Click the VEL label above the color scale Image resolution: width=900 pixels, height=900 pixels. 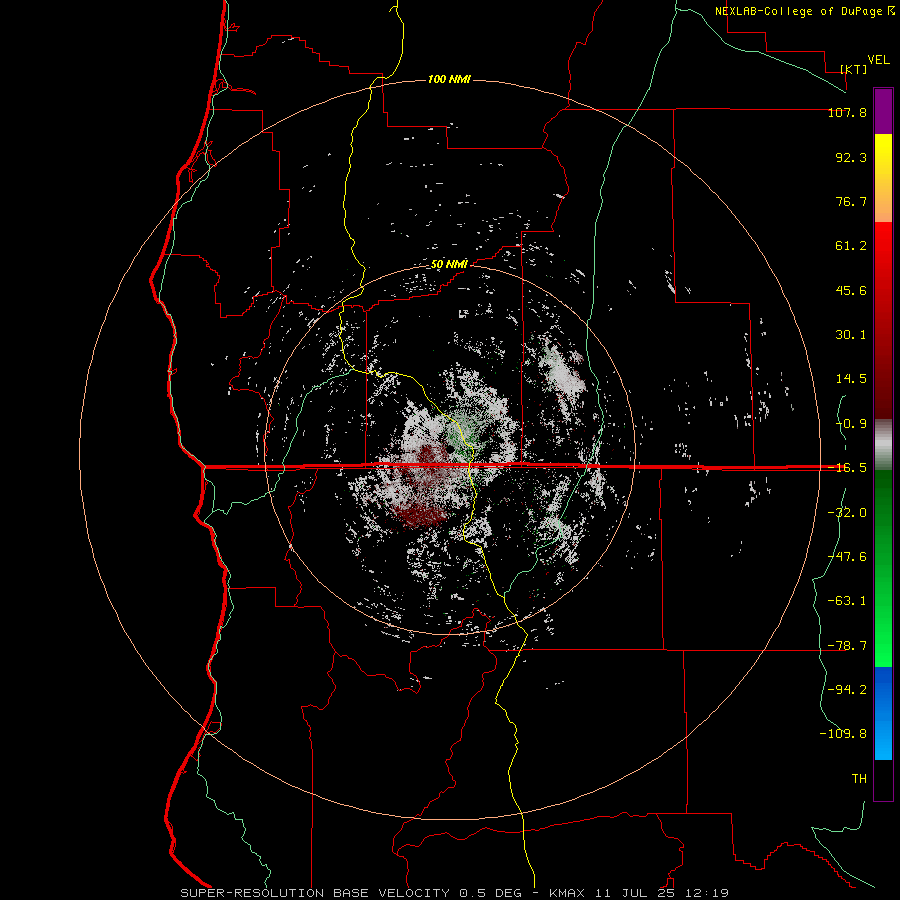(x=878, y=60)
